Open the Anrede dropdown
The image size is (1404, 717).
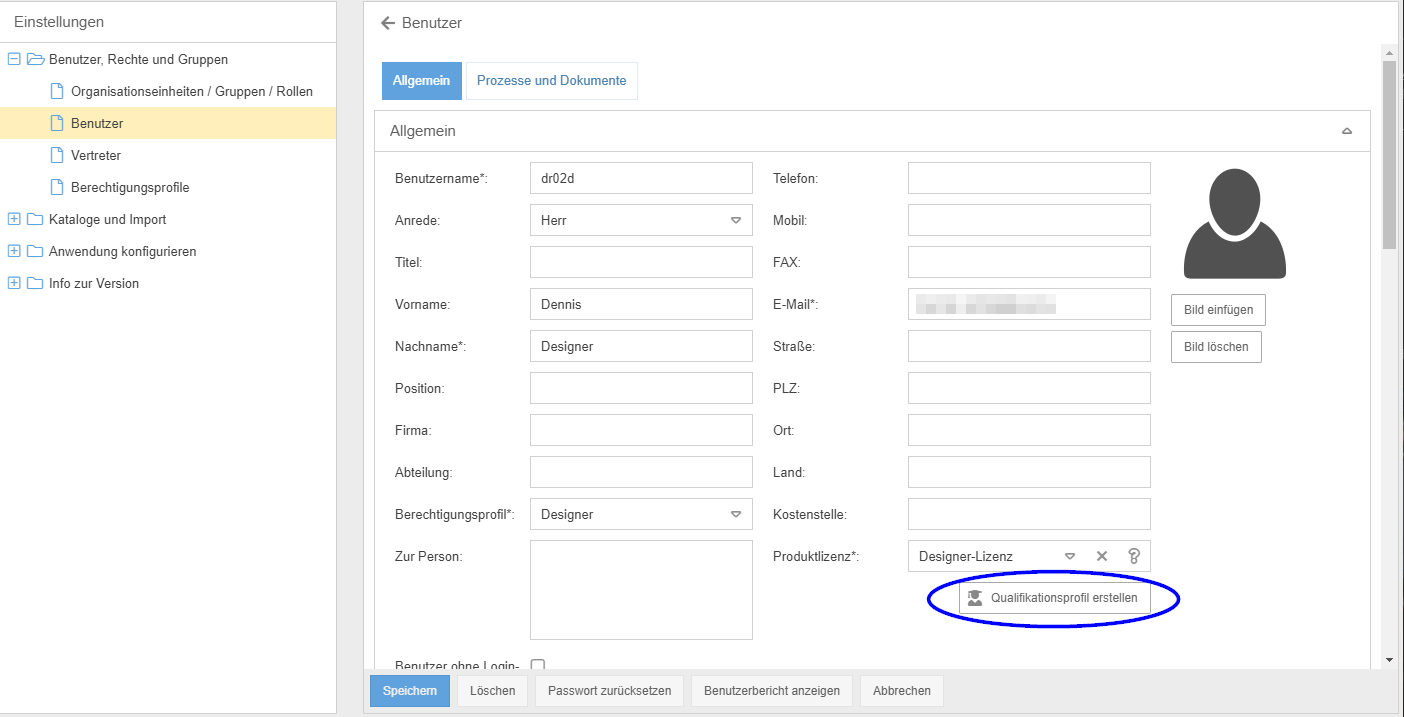(x=735, y=220)
